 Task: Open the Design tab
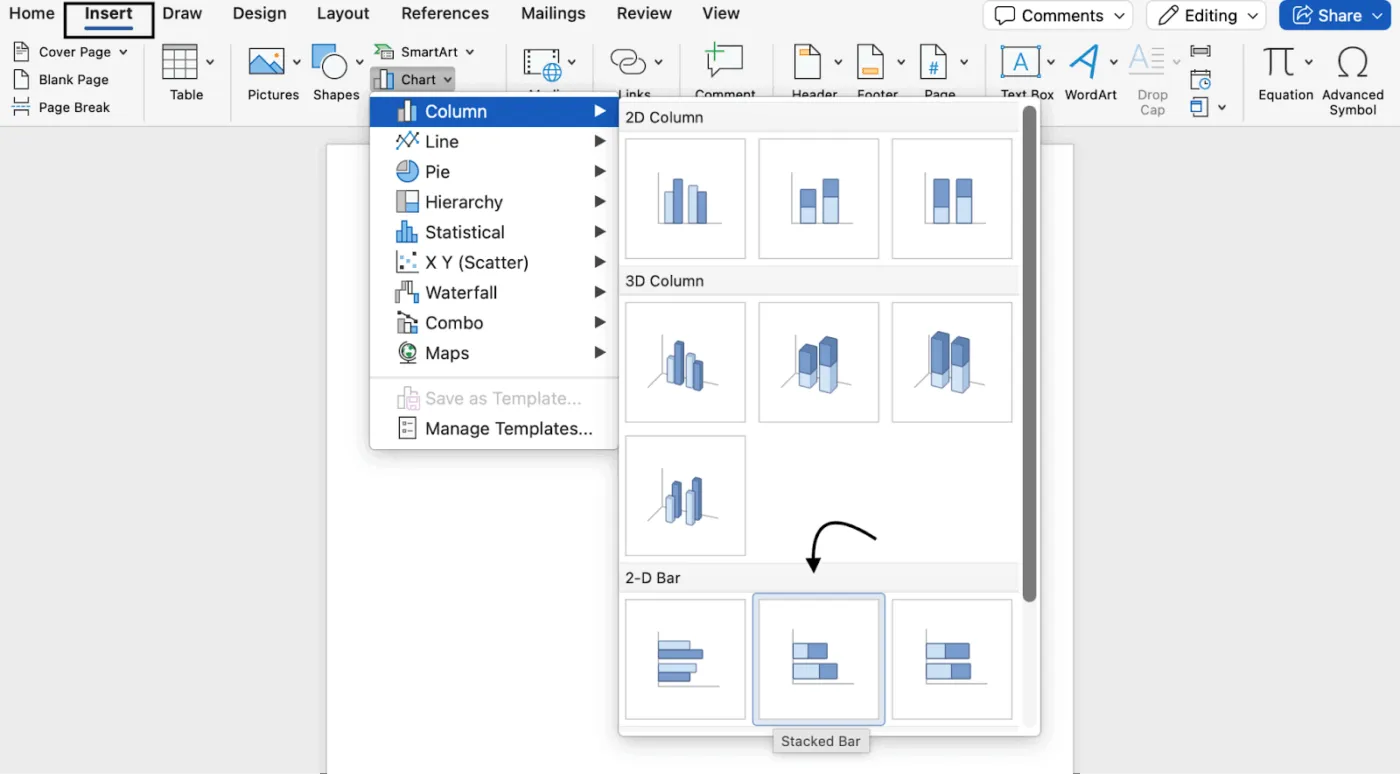[x=259, y=14]
